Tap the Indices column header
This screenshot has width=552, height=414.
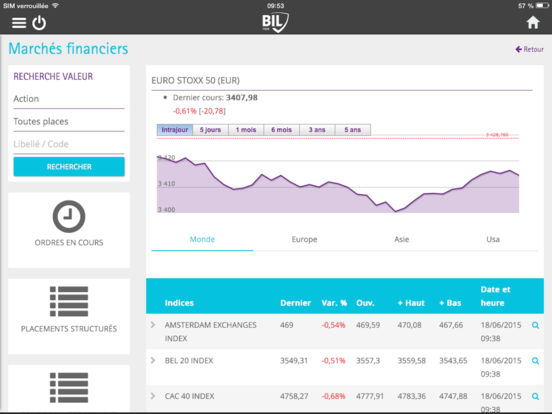(179, 303)
